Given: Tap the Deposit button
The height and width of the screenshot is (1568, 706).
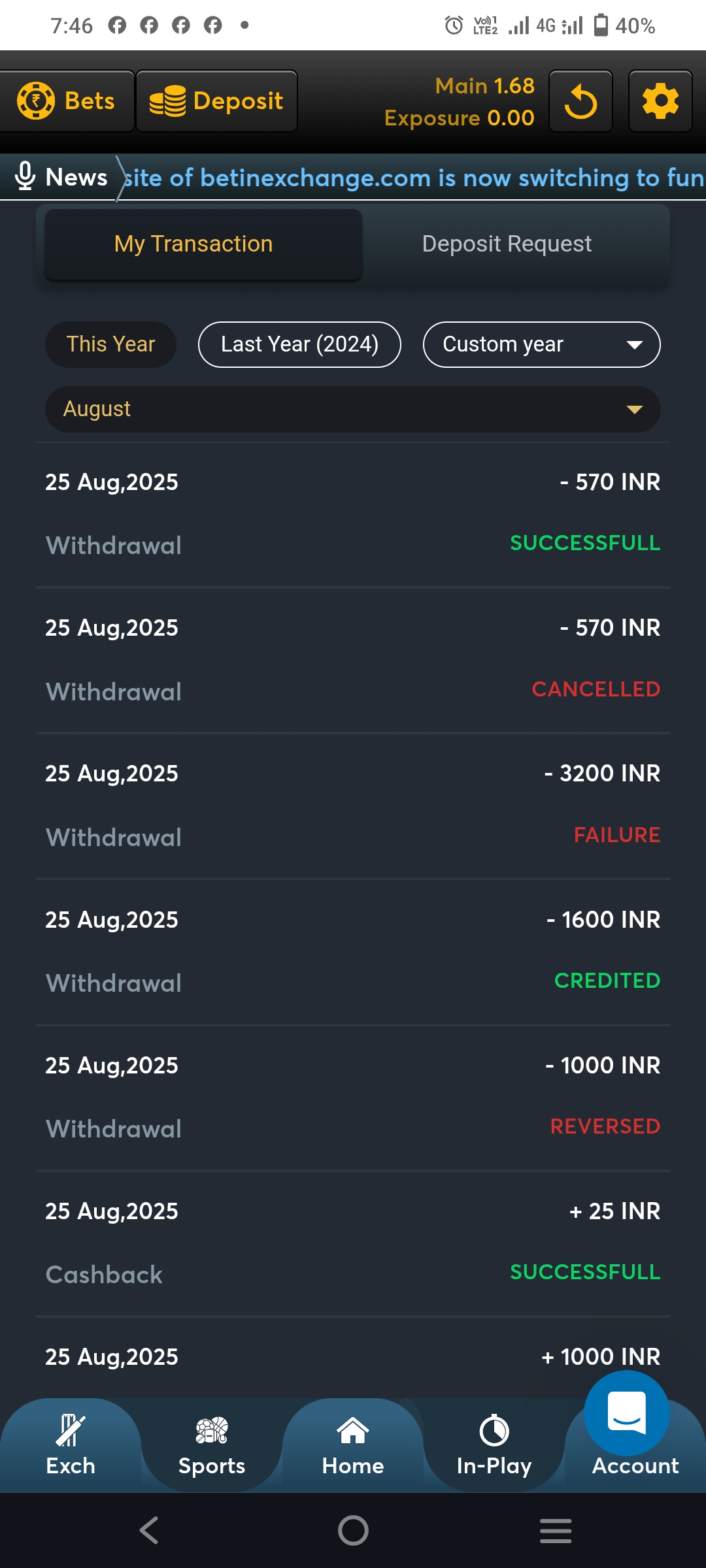Looking at the screenshot, I should pyautogui.click(x=217, y=101).
